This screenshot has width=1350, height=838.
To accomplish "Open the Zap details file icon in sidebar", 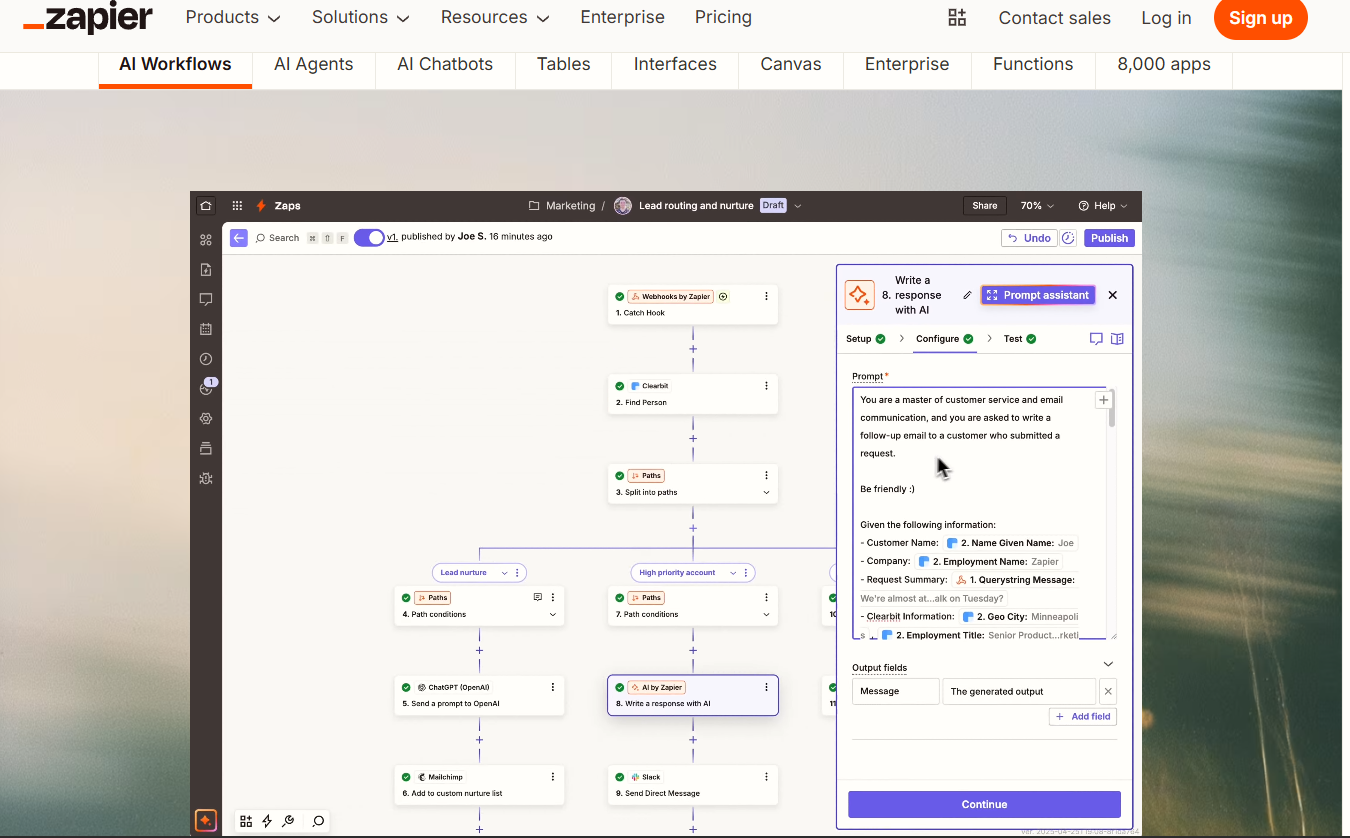I will [x=206, y=269].
